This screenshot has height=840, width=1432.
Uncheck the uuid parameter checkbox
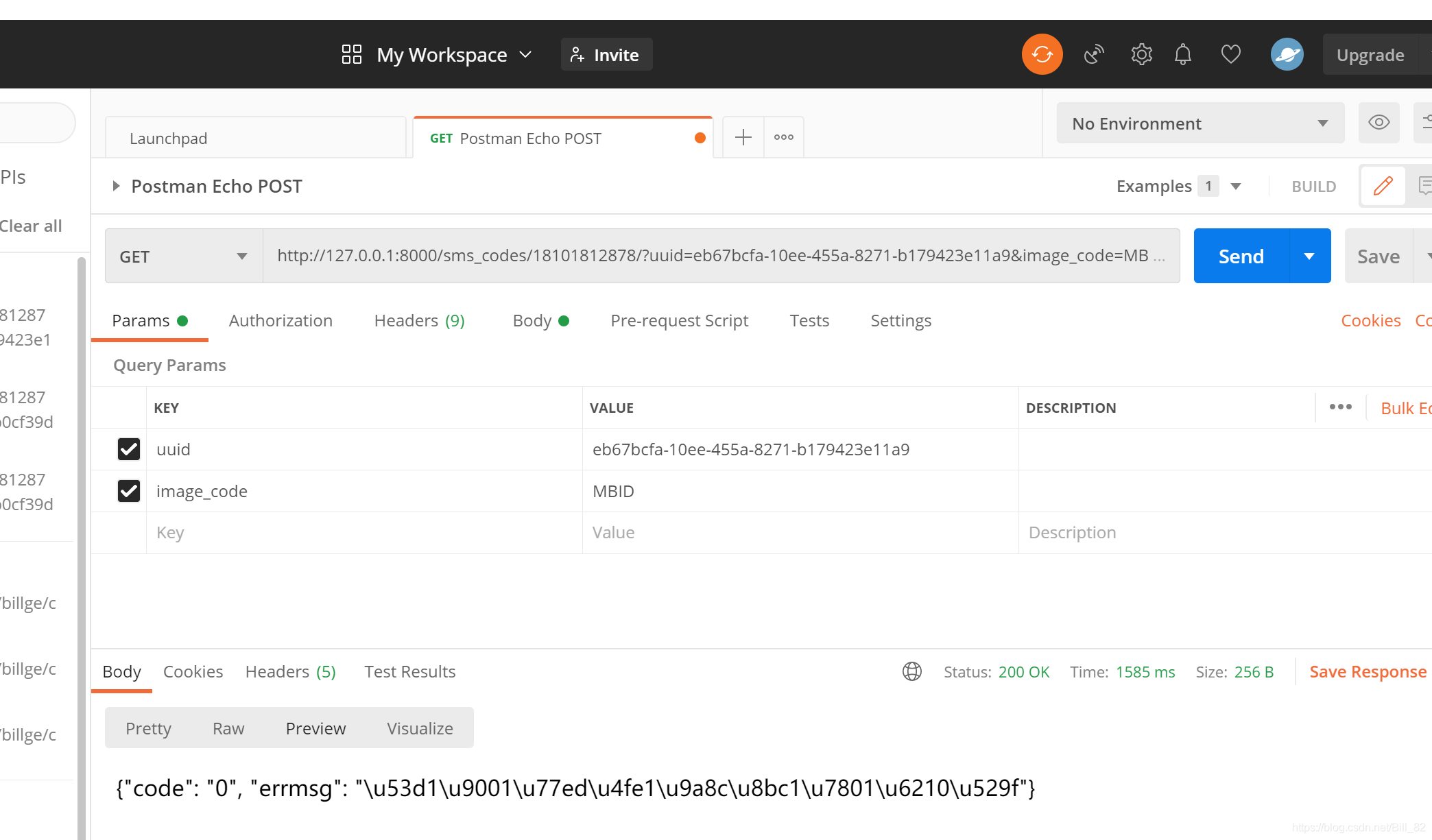[x=129, y=449]
